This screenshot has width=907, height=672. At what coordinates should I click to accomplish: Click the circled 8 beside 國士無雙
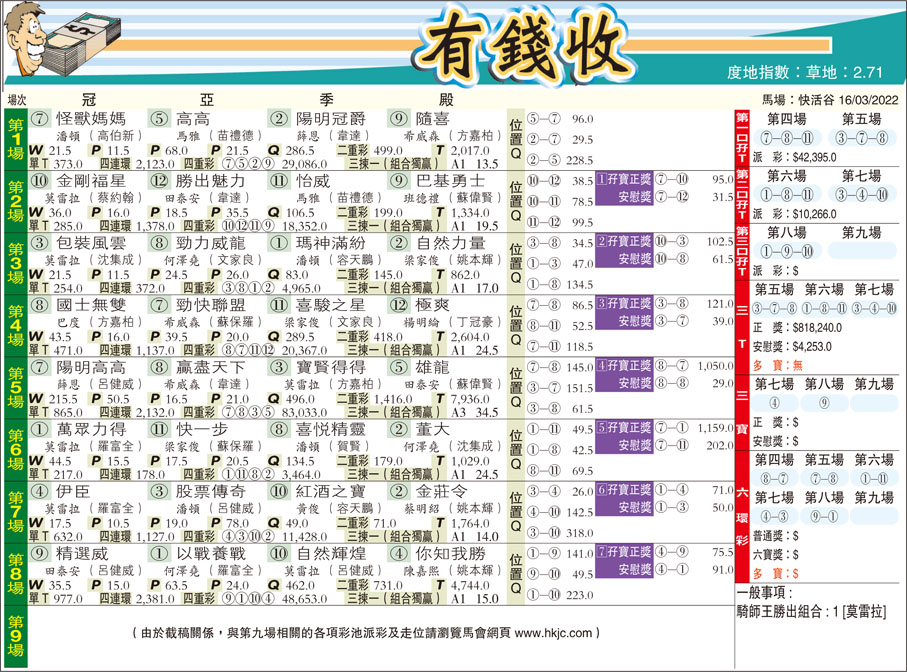tap(38, 304)
